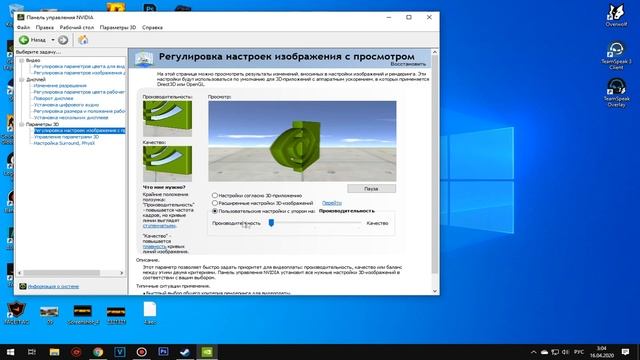Screen dimensions: 640x360
Task: Click the ступенчатыми hyperlink
Action: tap(159, 226)
